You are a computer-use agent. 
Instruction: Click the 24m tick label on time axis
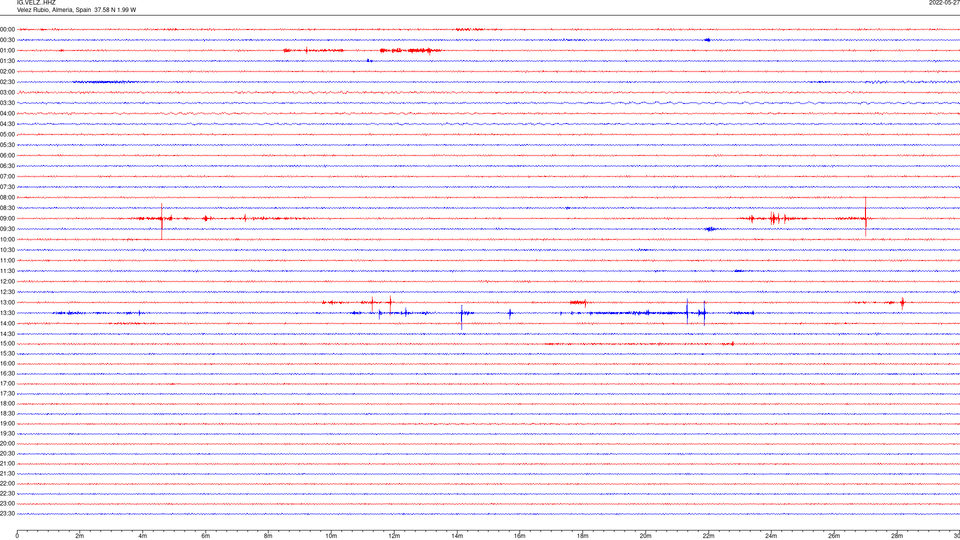click(771, 536)
